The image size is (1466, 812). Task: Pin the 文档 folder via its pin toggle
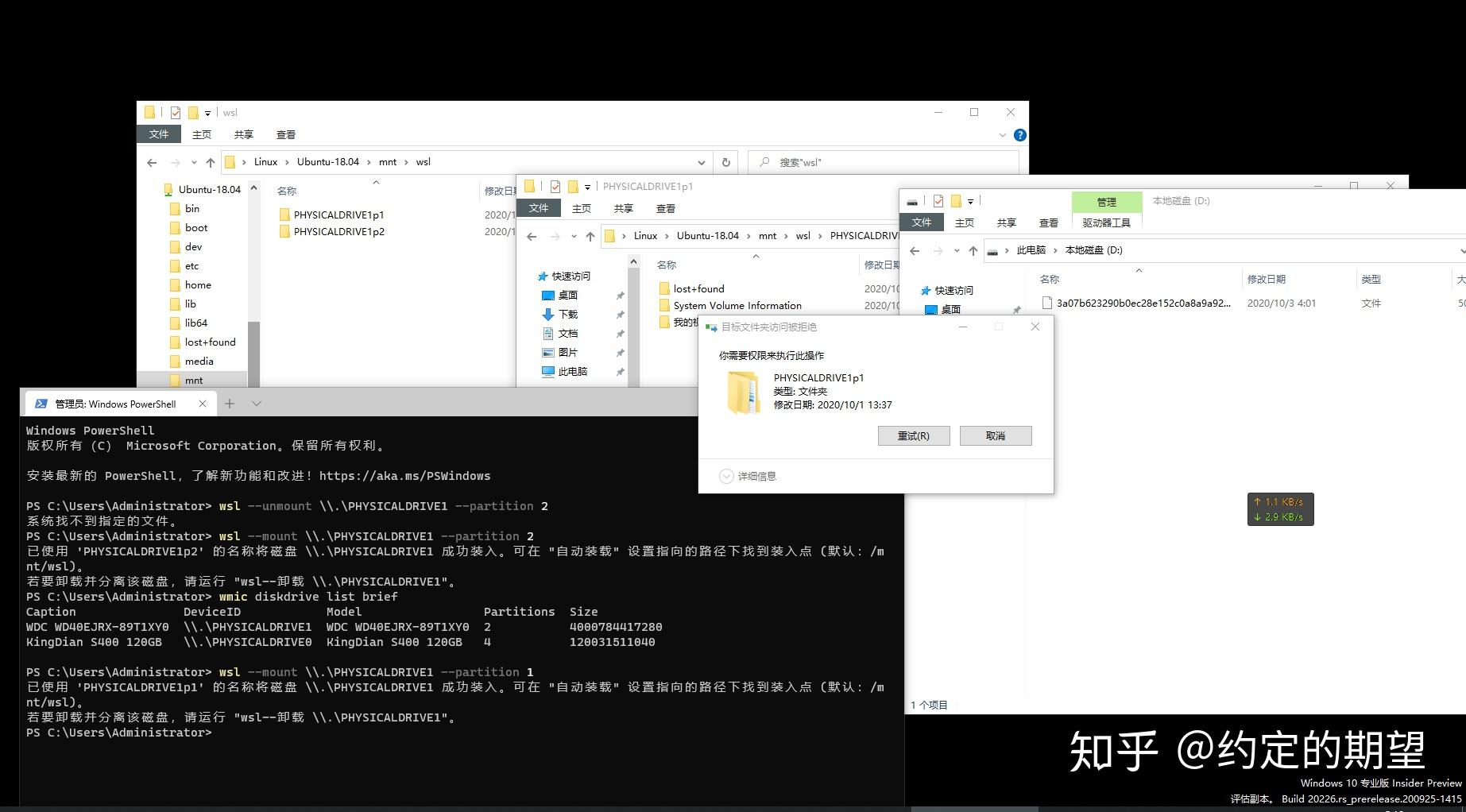pyautogui.click(x=620, y=333)
